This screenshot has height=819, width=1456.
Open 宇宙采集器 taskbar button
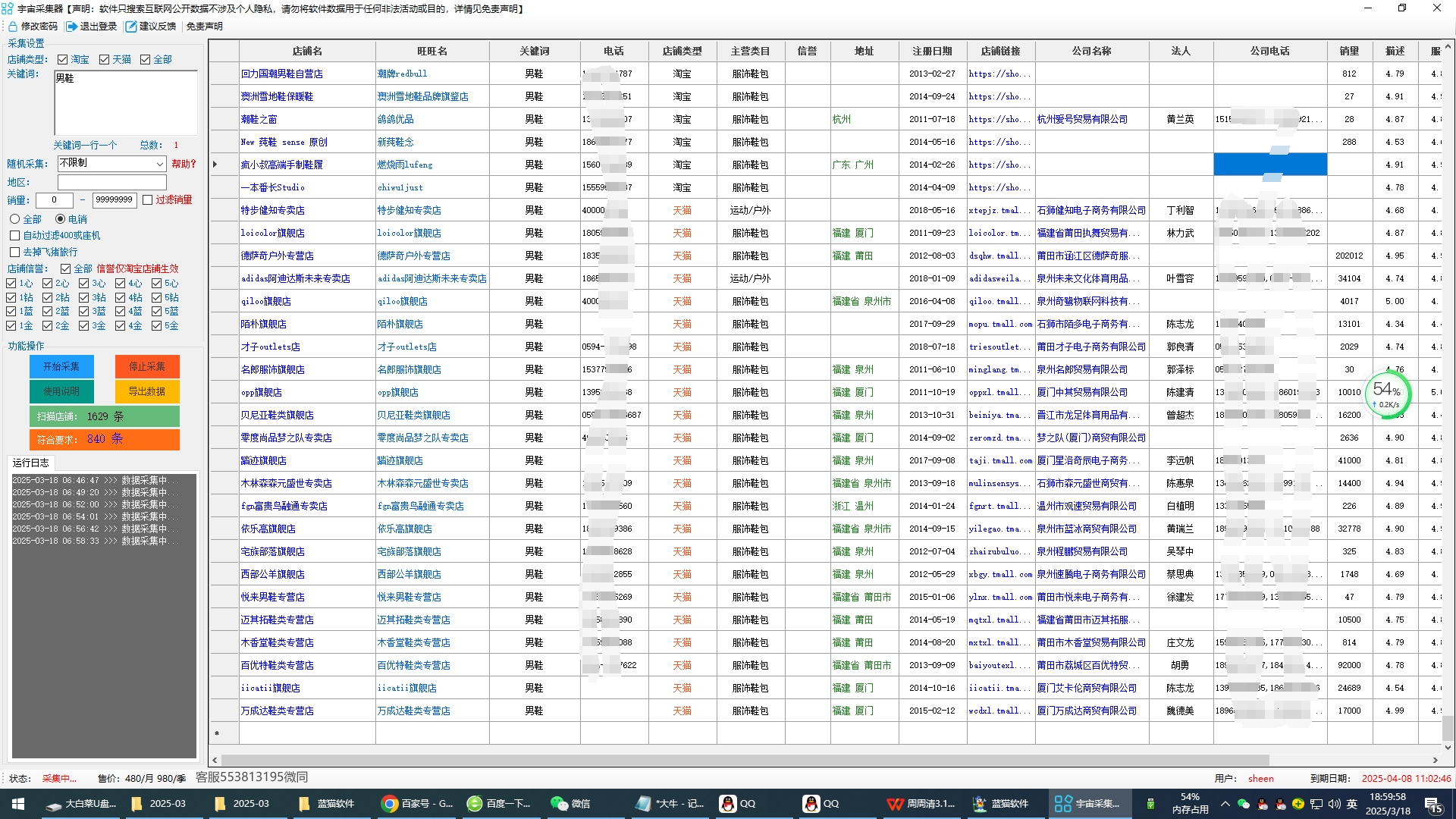(x=1088, y=804)
